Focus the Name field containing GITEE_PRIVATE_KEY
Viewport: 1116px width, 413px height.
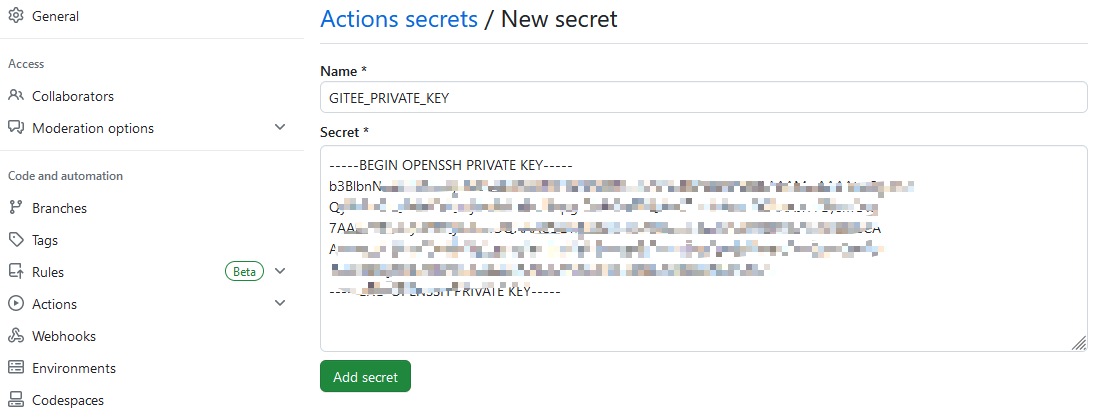coord(703,98)
